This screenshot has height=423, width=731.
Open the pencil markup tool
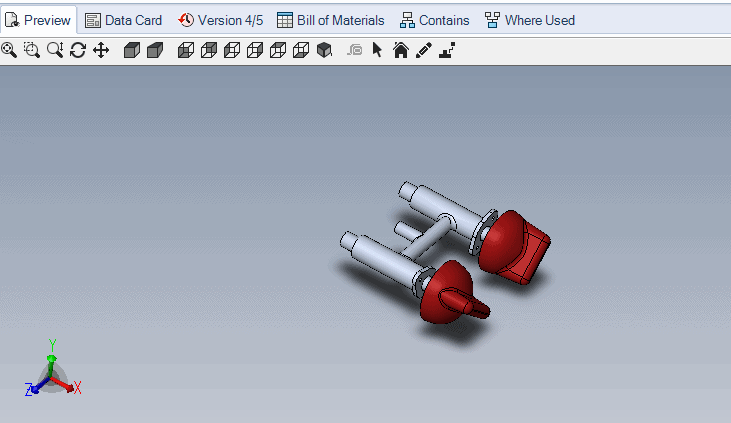pyautogui.click(x=423, y=50)
